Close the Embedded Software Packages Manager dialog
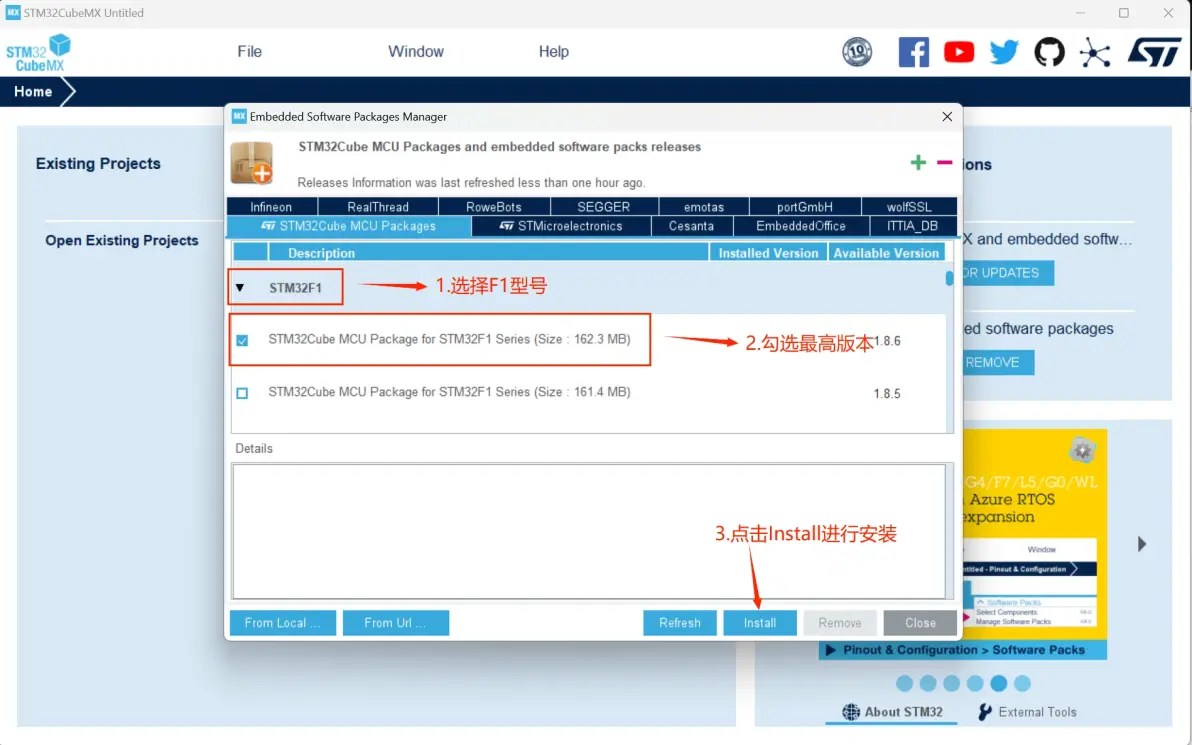1192x745 pixels. (x=946, y=116)
